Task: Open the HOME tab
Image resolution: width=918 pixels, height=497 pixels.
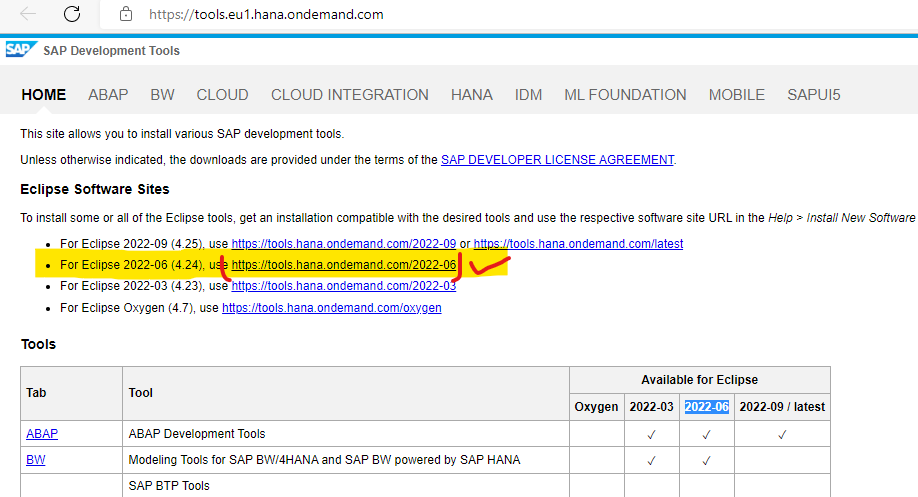Action: 43,95
